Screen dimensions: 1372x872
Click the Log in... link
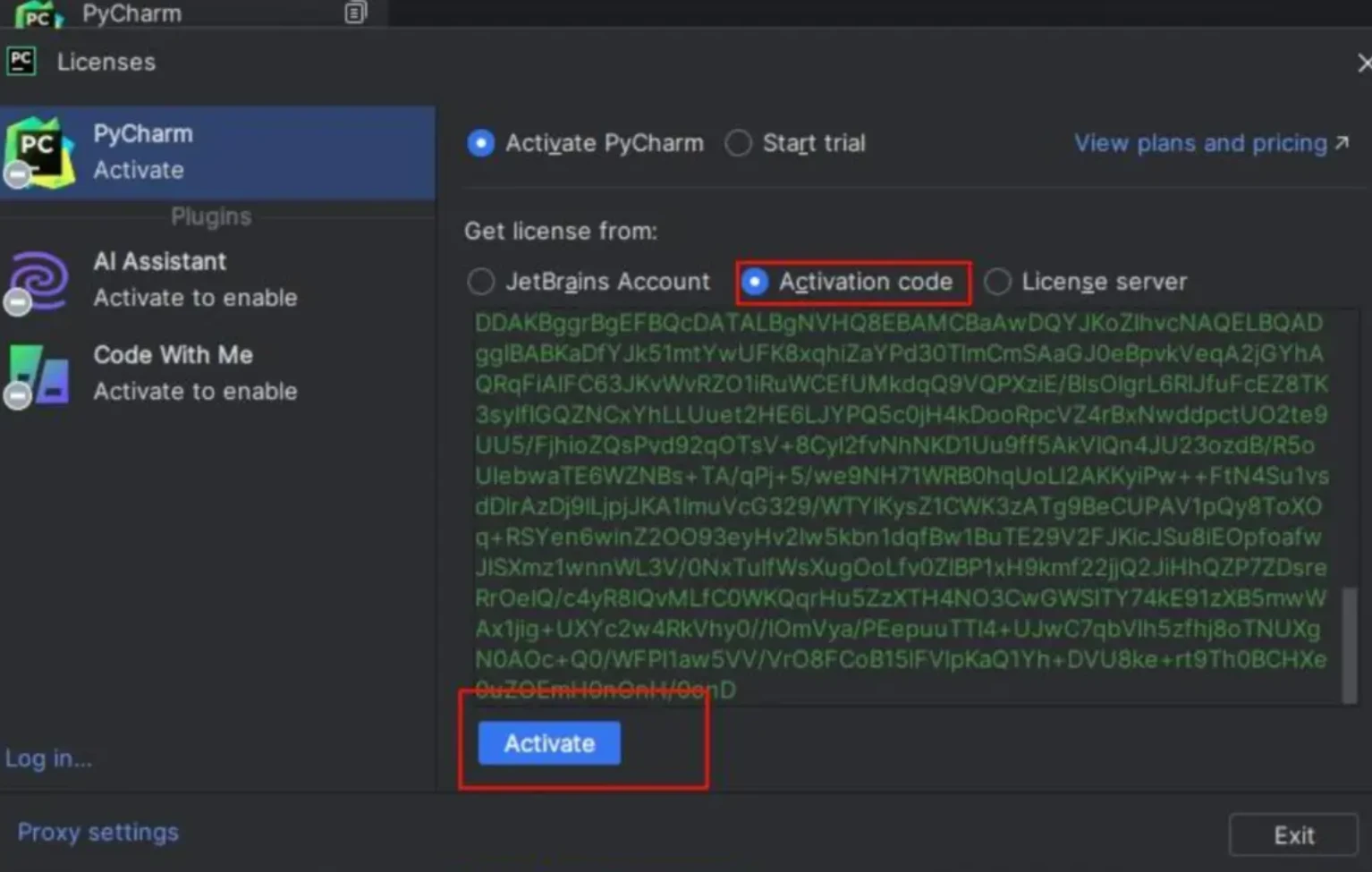[x=48, y=758]
